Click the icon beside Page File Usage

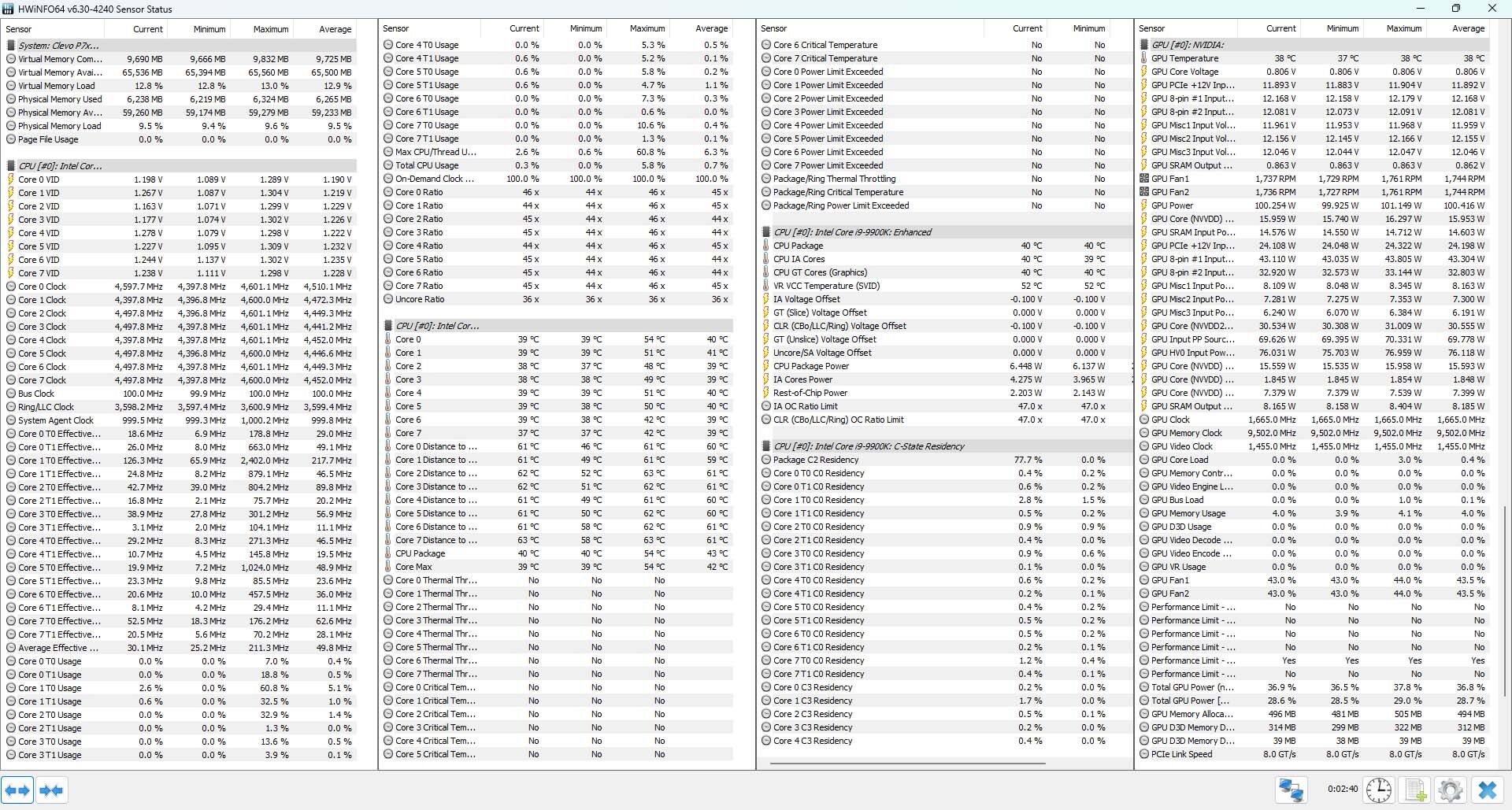point(11,139)
